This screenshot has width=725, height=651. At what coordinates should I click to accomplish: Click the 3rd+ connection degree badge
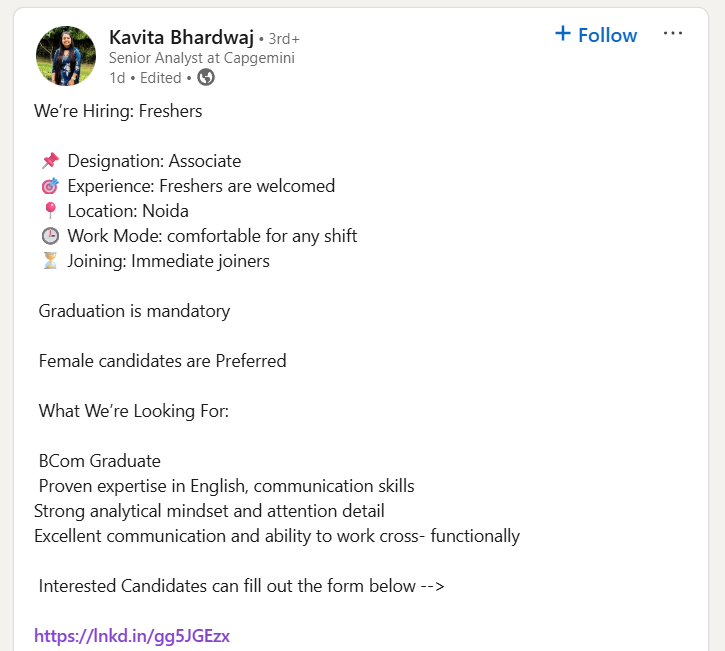(284, 39)
